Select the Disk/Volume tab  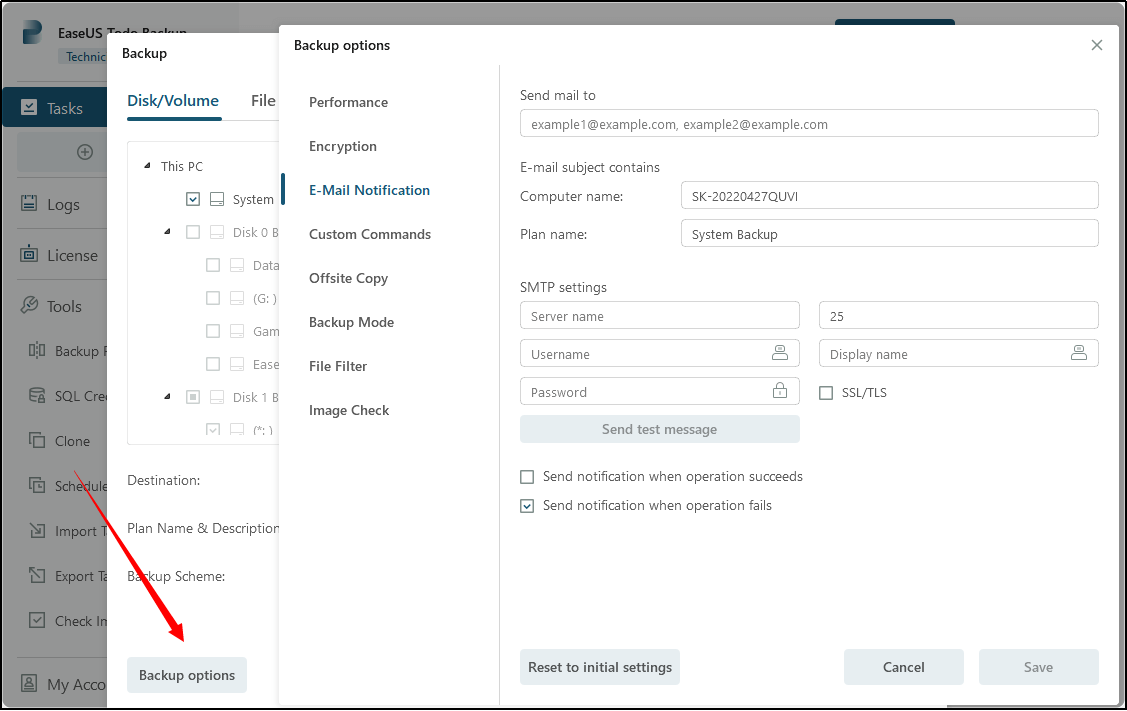(x=173, y=101)
